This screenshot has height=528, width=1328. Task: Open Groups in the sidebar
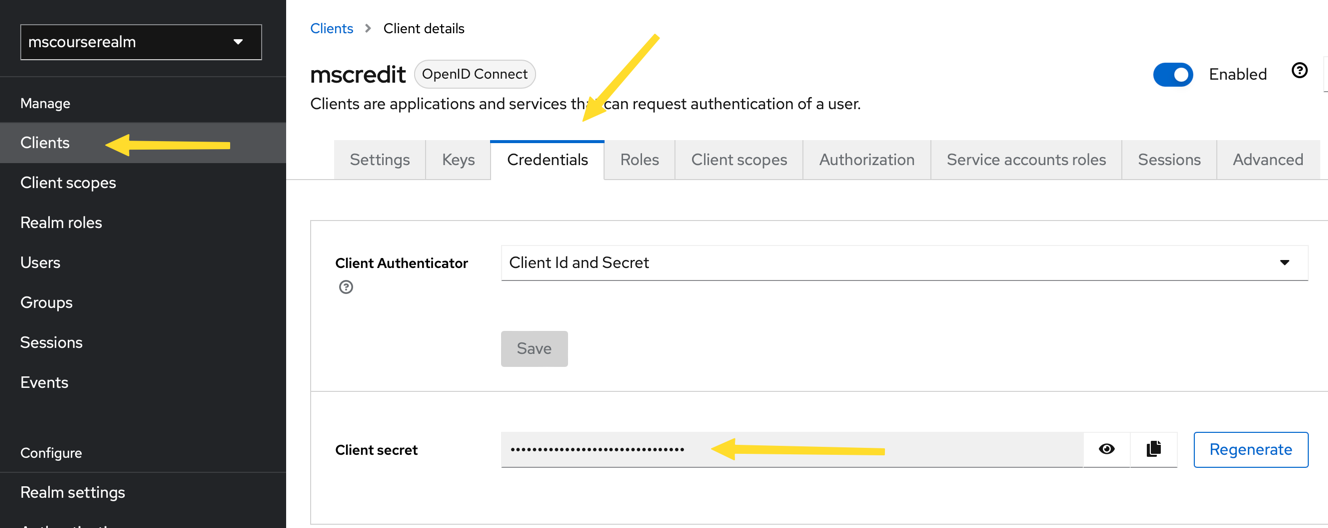coord(143,303)
